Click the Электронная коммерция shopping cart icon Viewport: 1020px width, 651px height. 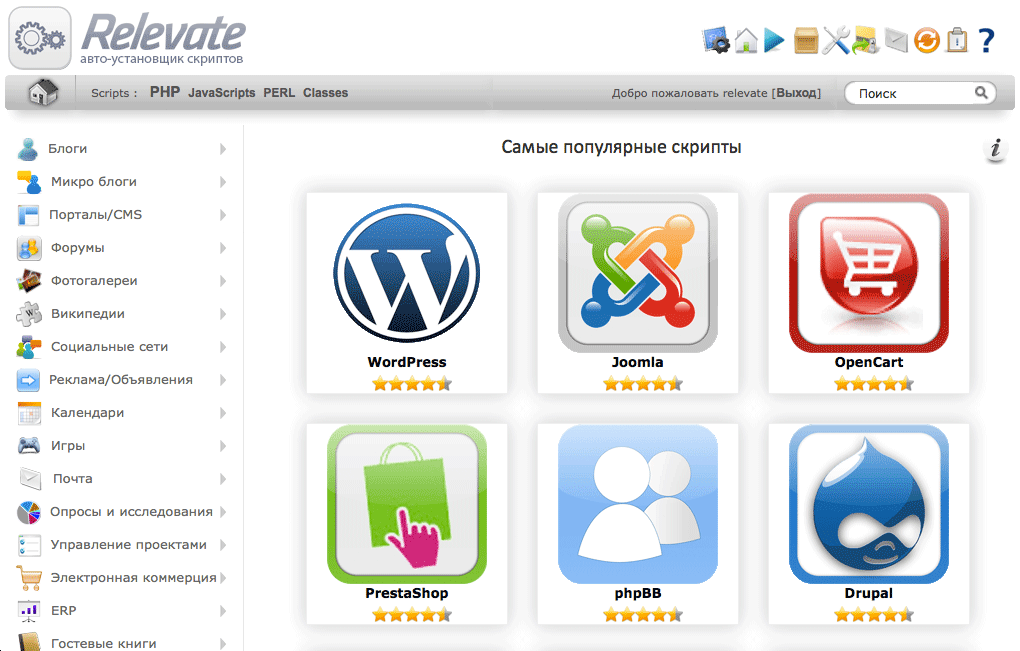tap(29, 578)
